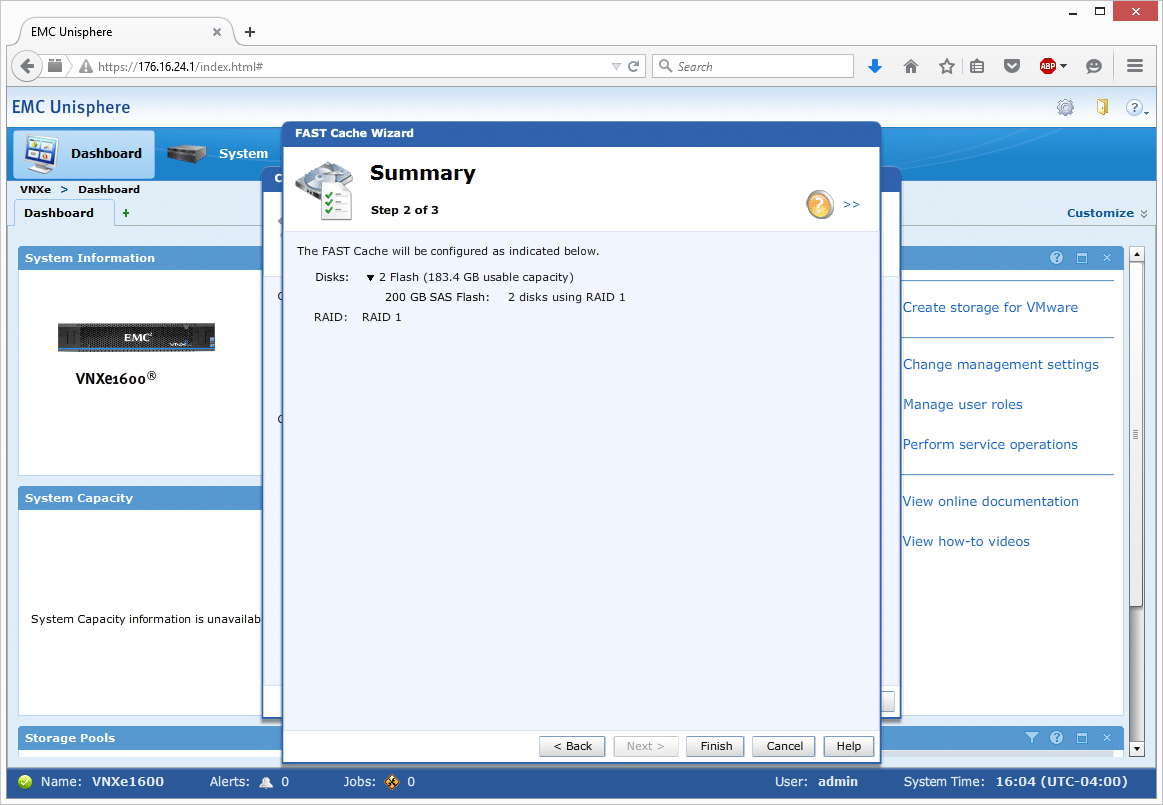This screenshot has height=805, width=1163.
Task: Click the wizard Help button
Action: point(849,746)
